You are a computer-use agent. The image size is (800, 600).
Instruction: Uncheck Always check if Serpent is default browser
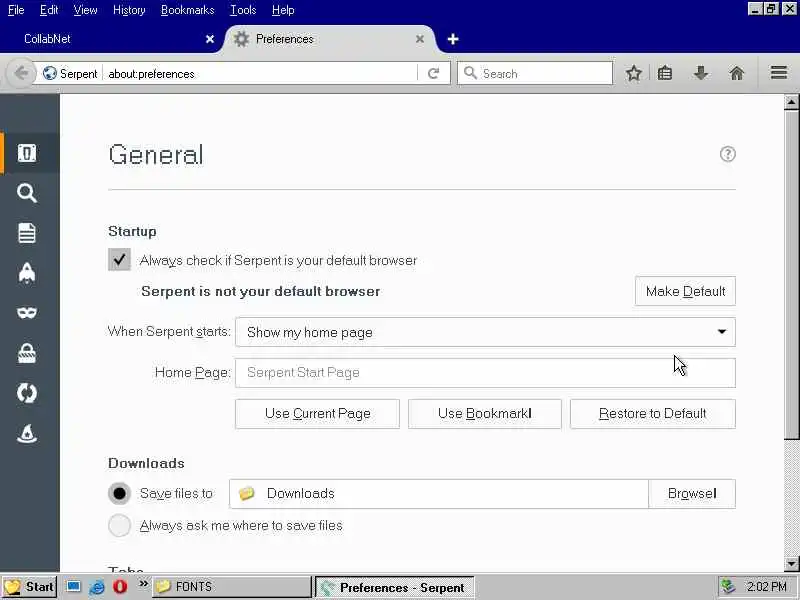[x=119, y=260]
